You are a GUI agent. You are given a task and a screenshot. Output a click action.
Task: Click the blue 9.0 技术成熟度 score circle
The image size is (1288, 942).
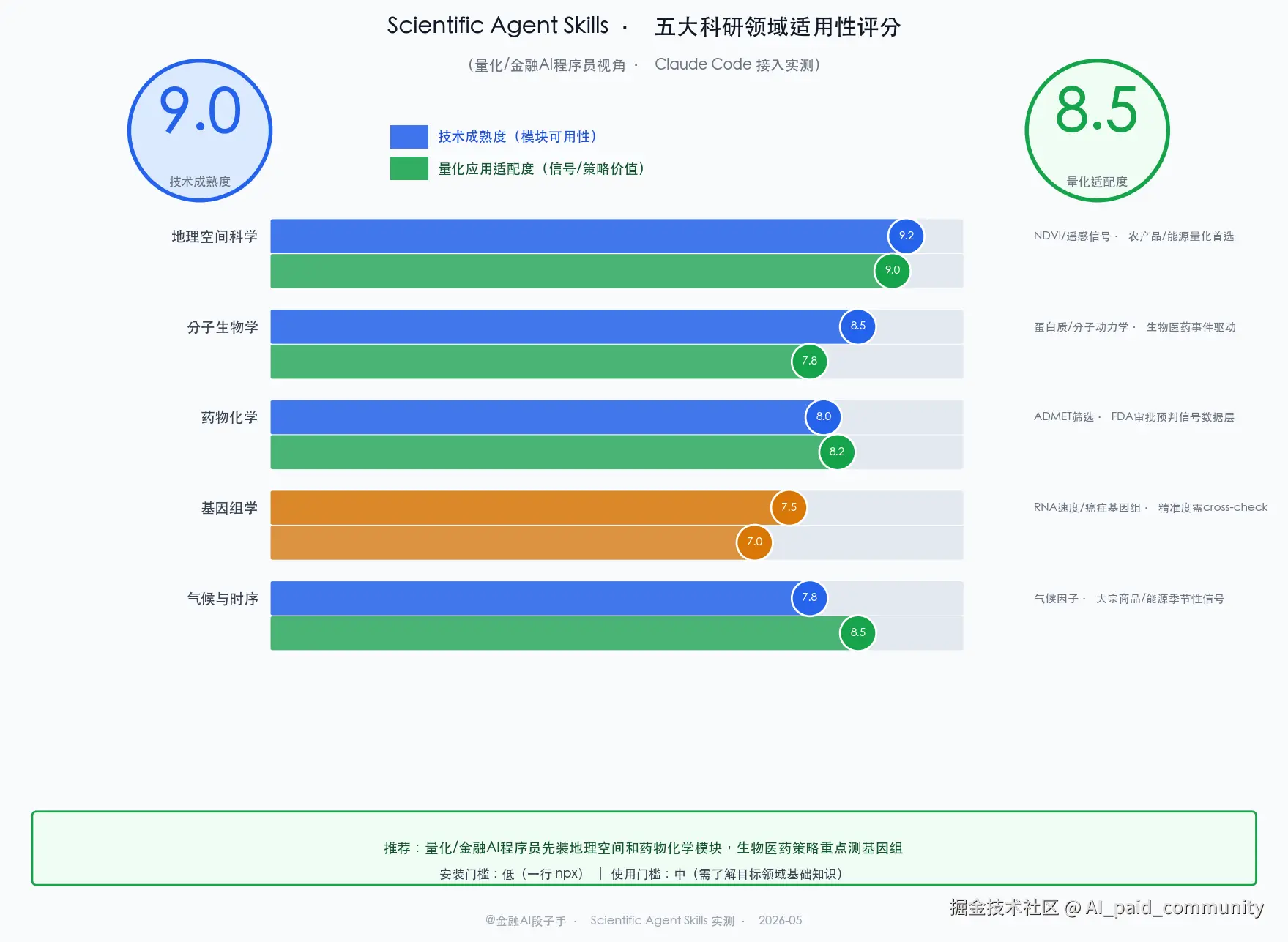coord(200,131)
